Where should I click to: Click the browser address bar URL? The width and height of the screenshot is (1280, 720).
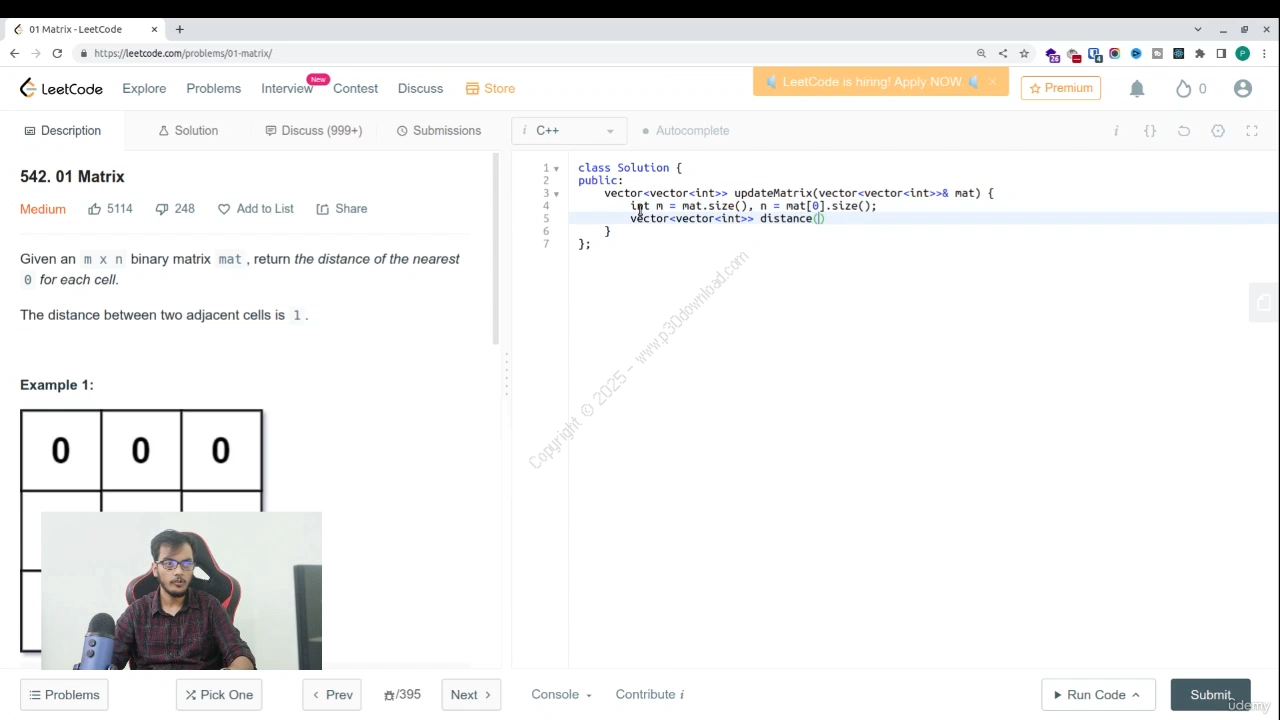click(x=183, y=53)
